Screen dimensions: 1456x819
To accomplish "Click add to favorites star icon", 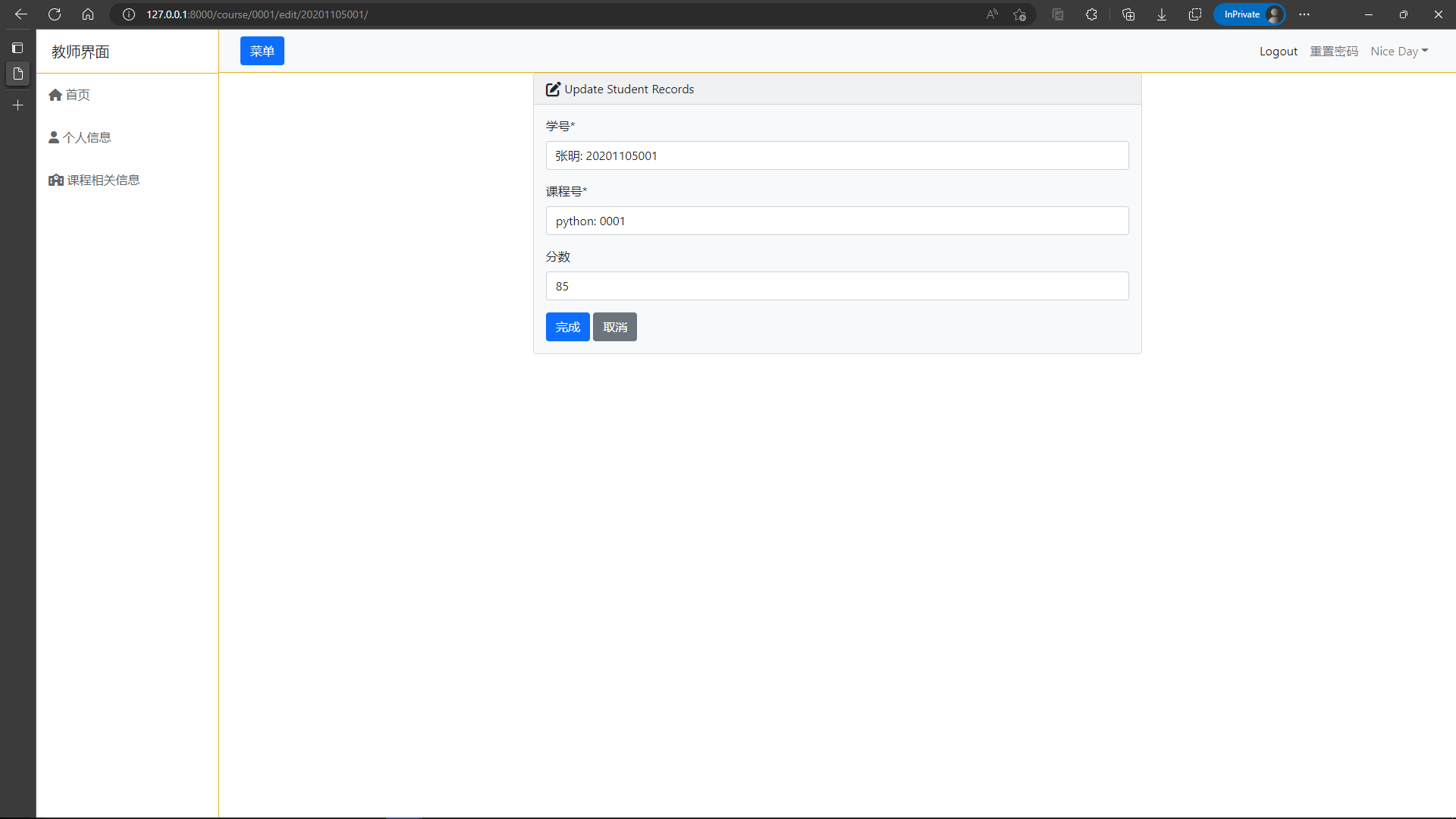I will tap(1019, 14).
